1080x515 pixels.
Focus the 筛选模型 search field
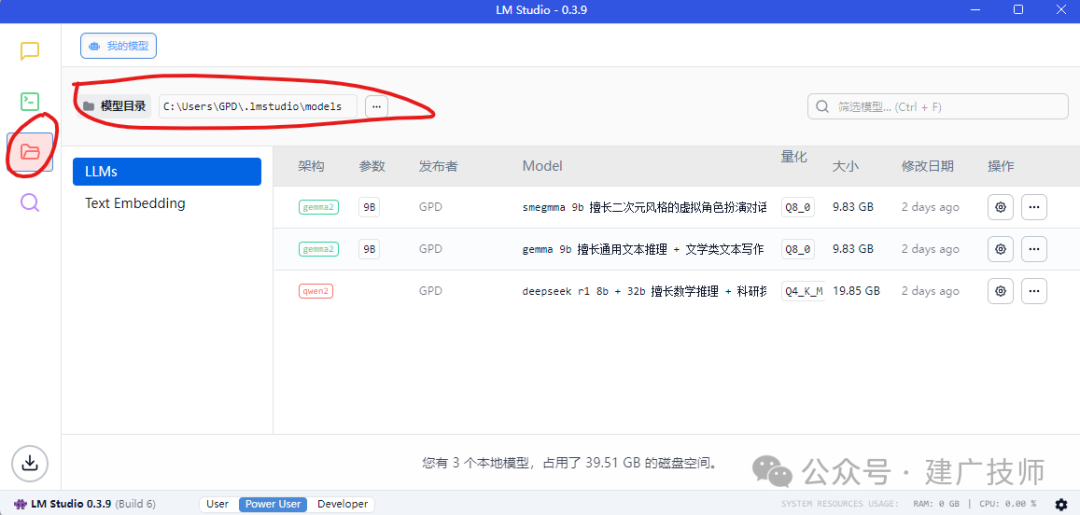(938, 107)
